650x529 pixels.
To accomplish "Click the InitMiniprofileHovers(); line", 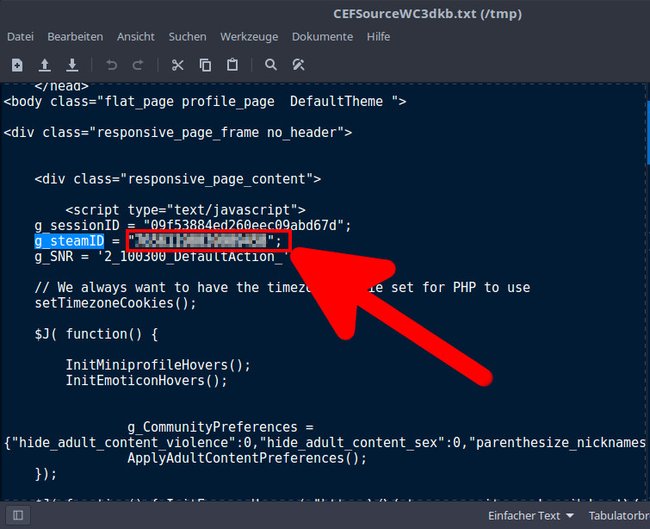I will tap(158, 365).
